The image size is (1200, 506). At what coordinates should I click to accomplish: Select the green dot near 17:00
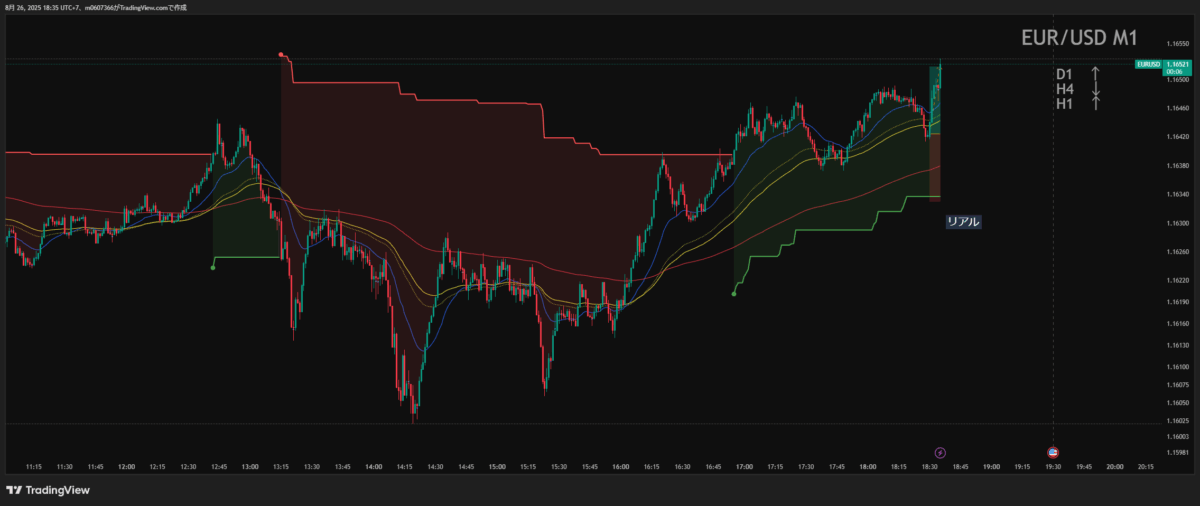734,293
